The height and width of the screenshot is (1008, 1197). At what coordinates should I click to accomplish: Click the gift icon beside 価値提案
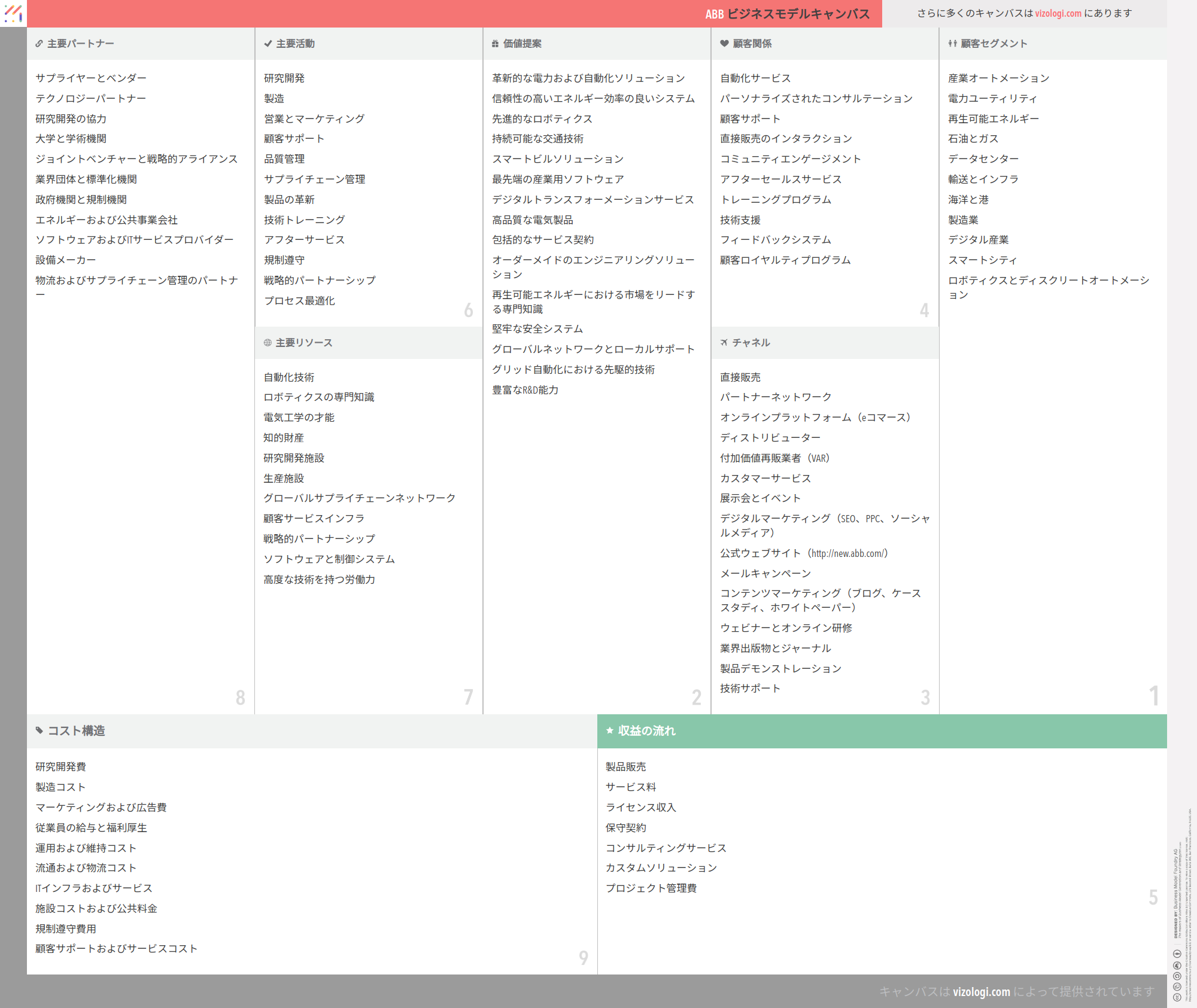tap(495, 44)
